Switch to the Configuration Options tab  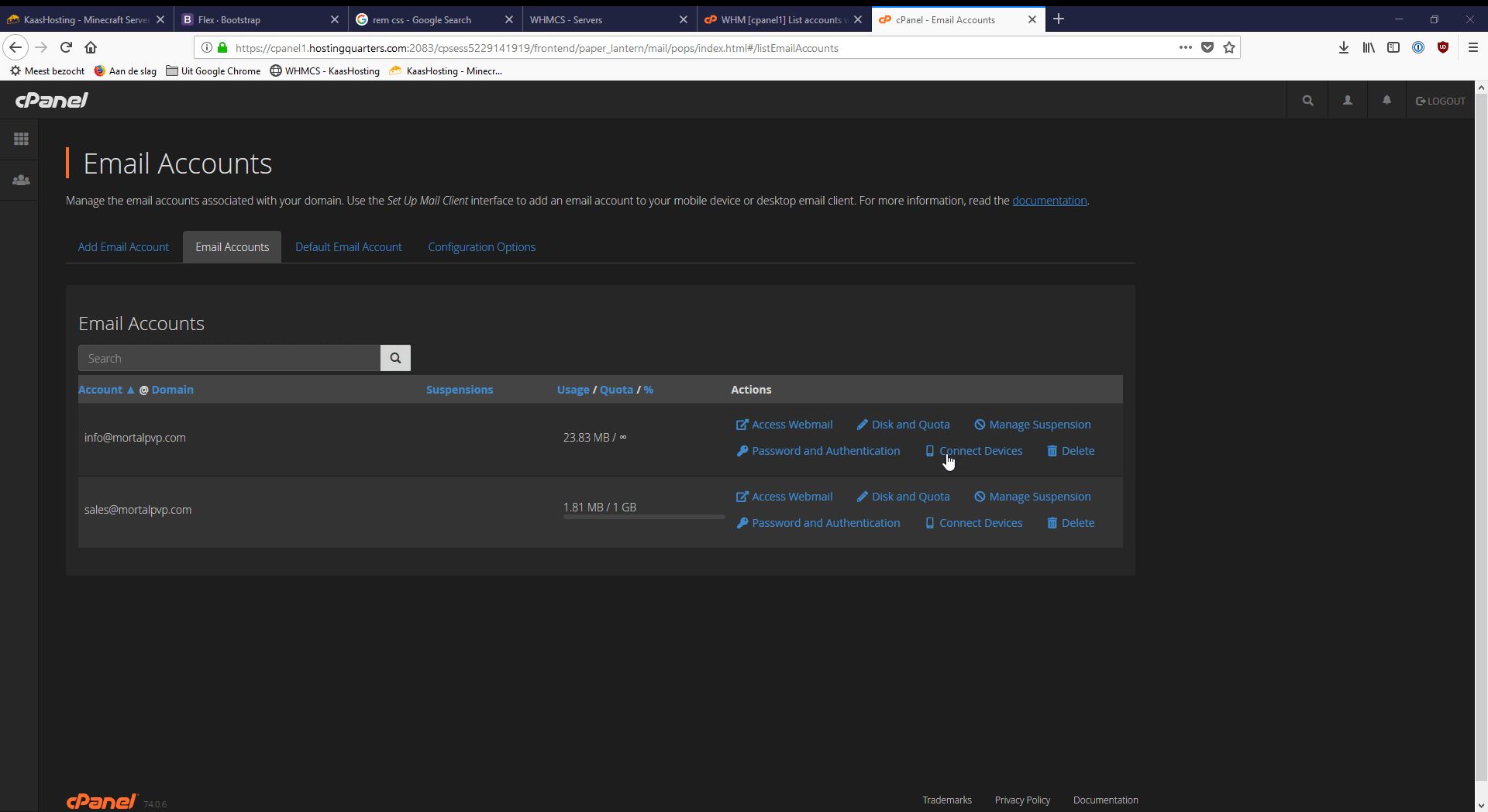coord(481,247)
